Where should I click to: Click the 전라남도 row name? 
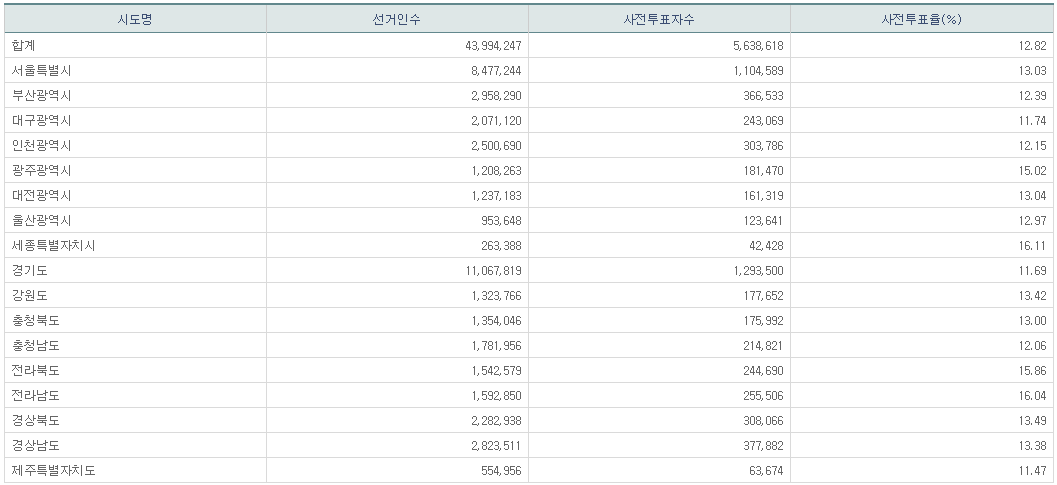click(x=36, y=395)
